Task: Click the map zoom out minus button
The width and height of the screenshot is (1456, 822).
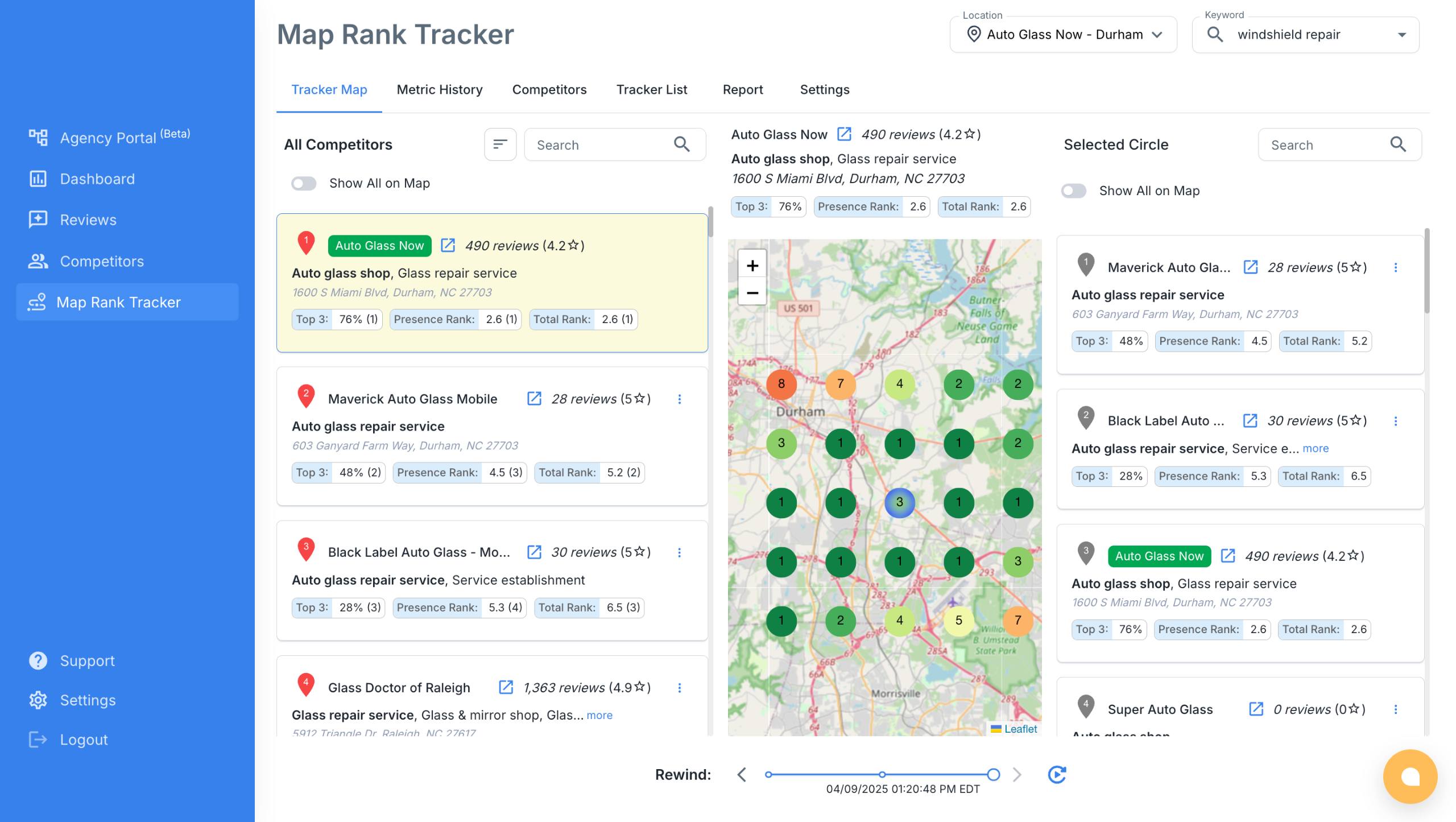Action: pyautogui.click(x=752, y=293)
